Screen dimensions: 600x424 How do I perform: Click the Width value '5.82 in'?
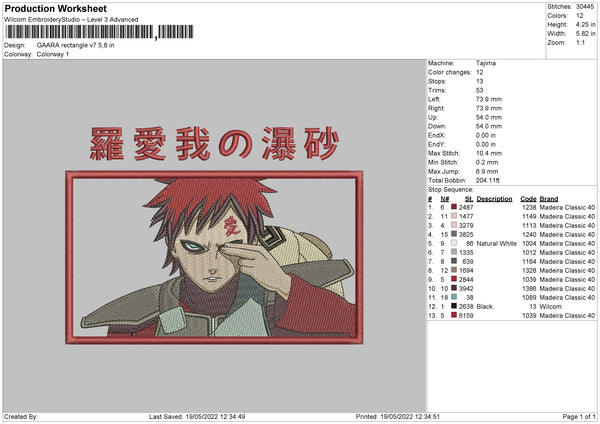coord(585,34)
